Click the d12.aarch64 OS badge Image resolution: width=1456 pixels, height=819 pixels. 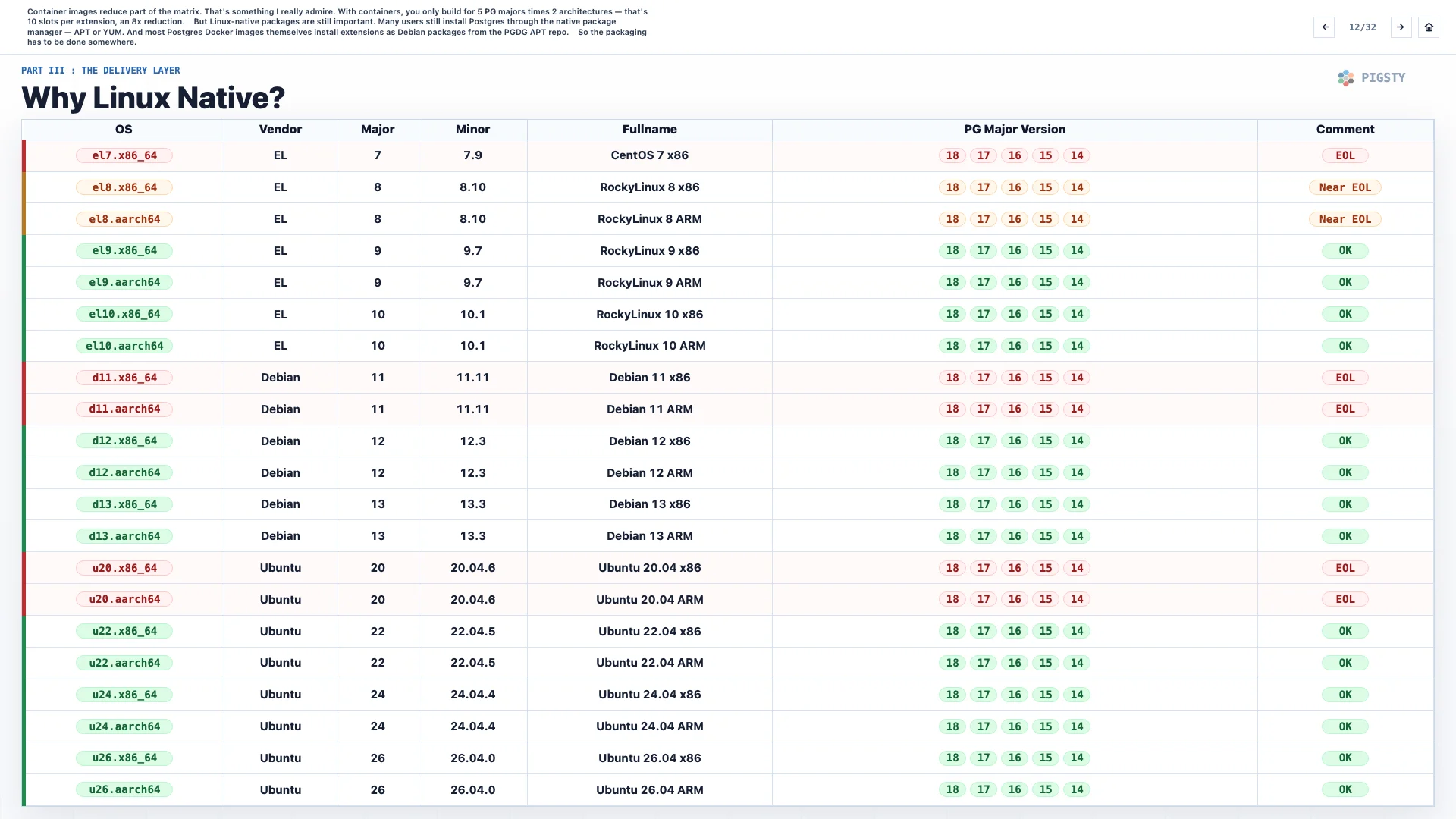[x=124, y=472]
